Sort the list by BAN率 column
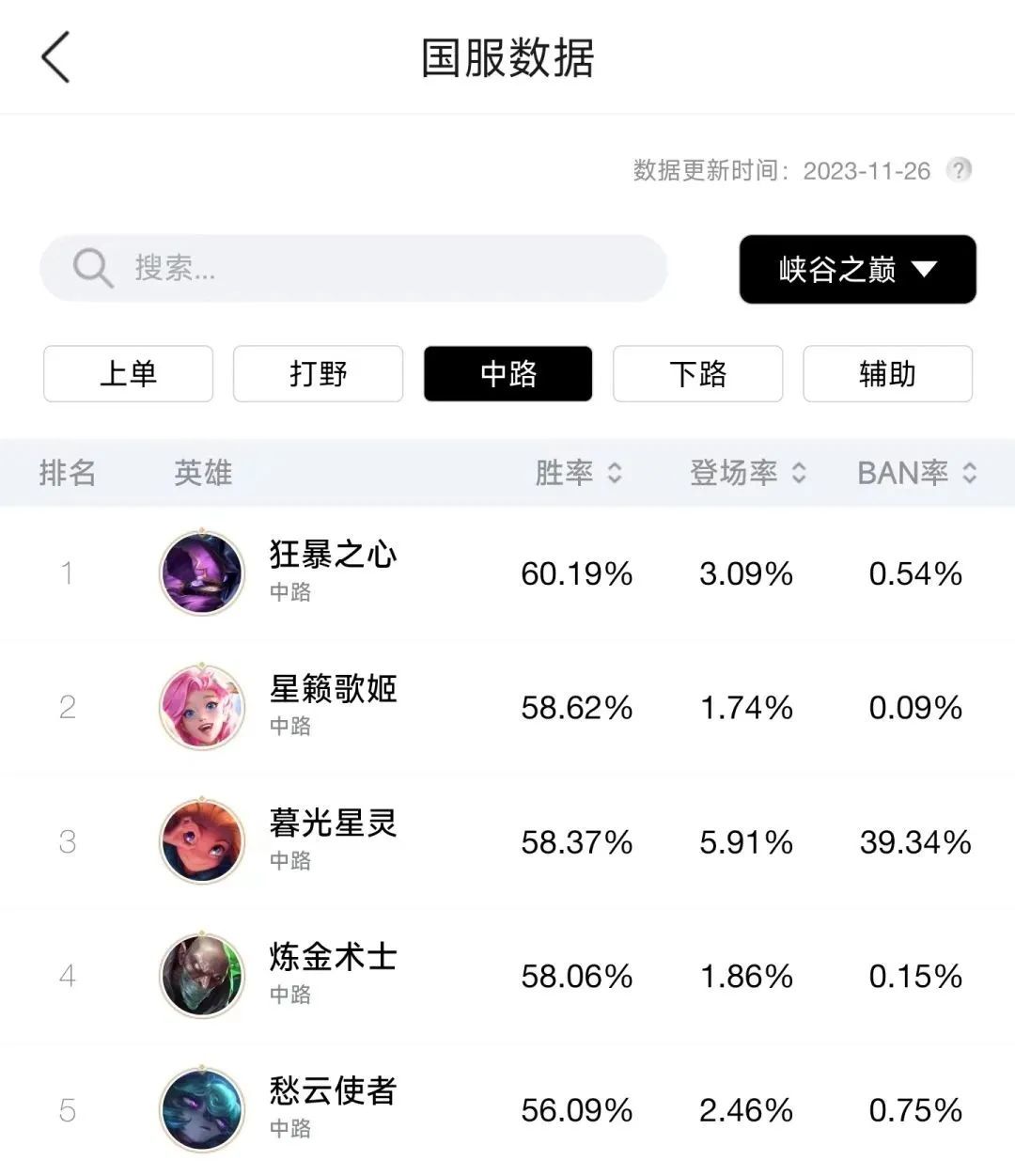 [x=917, y=473]
